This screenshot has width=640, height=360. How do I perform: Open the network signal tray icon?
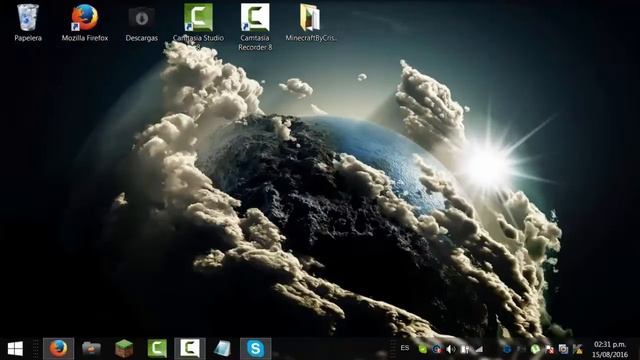point(479,349)
